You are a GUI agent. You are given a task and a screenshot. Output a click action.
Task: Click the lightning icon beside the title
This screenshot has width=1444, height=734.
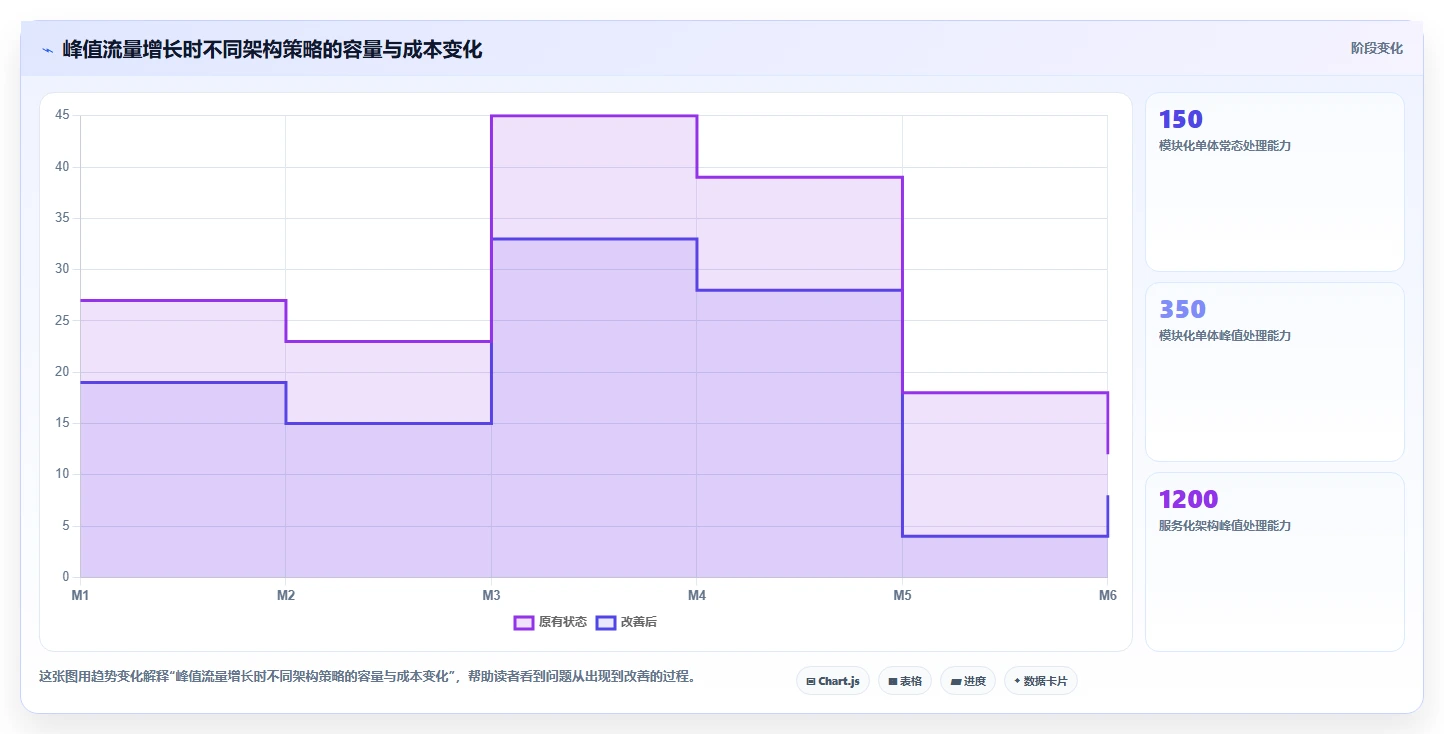tap(48, 50)
